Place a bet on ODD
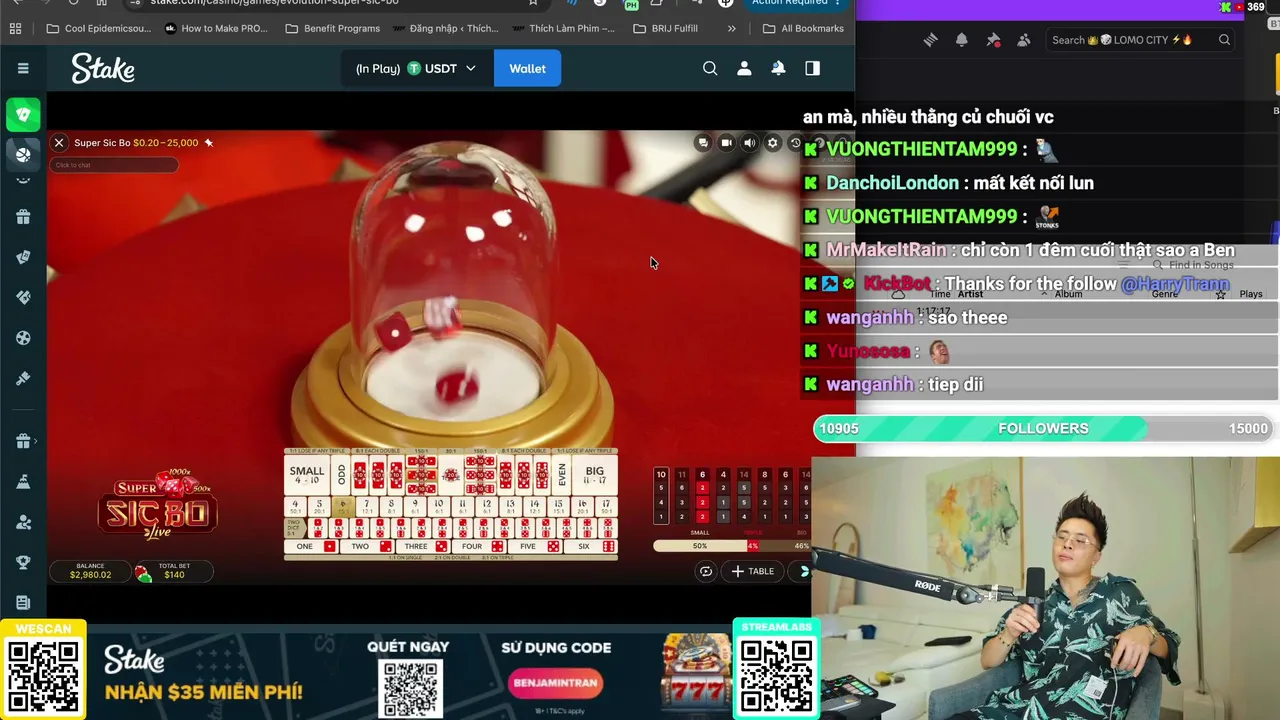This screenshot has height=720, width=1280. click(x=341, y=475)
